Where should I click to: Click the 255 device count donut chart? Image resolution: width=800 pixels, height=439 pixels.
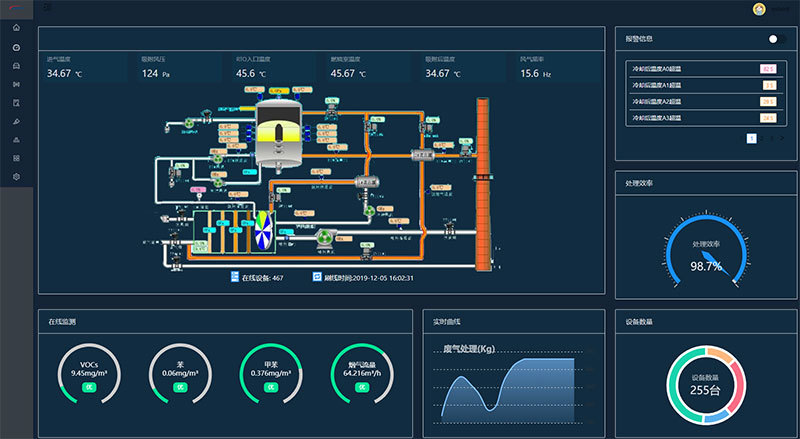[x=706, y=385]
